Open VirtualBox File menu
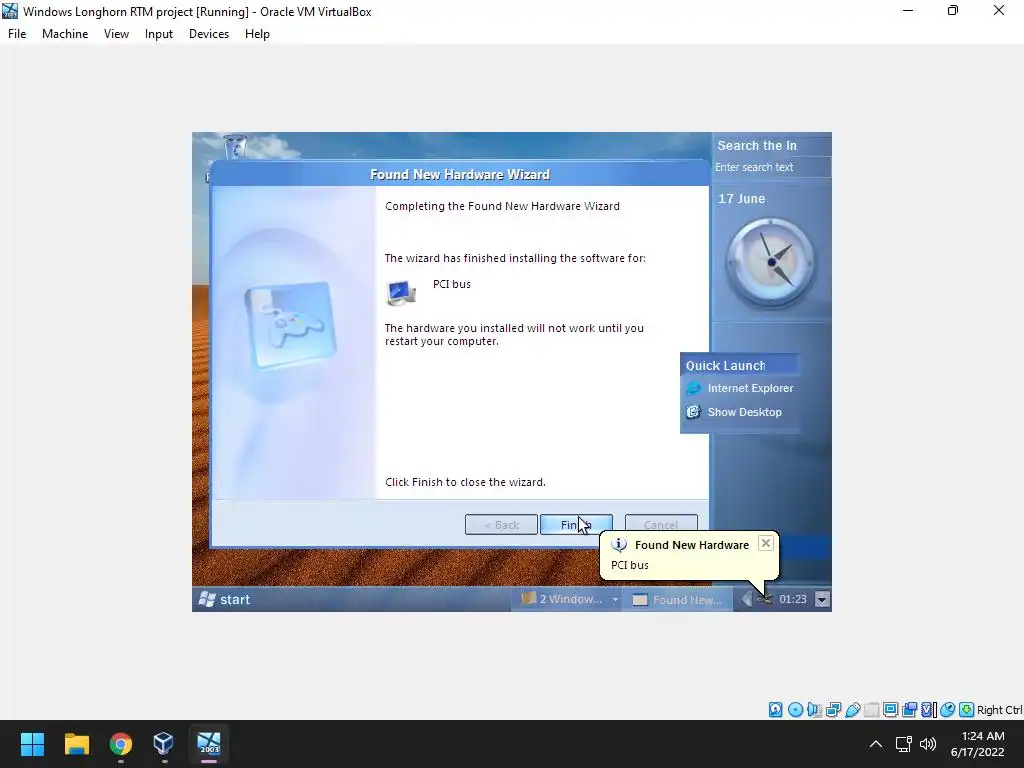The width and height of the screenshot is (1024, 768). click(x=17, y=34)
